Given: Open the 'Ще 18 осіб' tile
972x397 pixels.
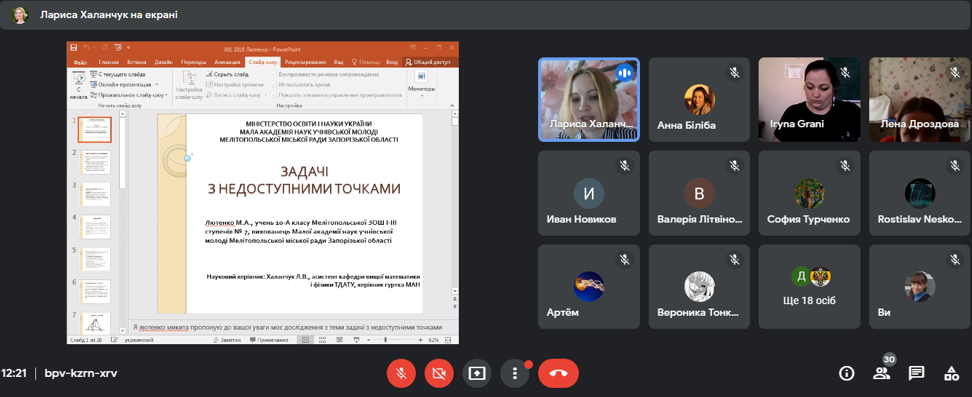Looking at the screenshot, I should [809, 286].
